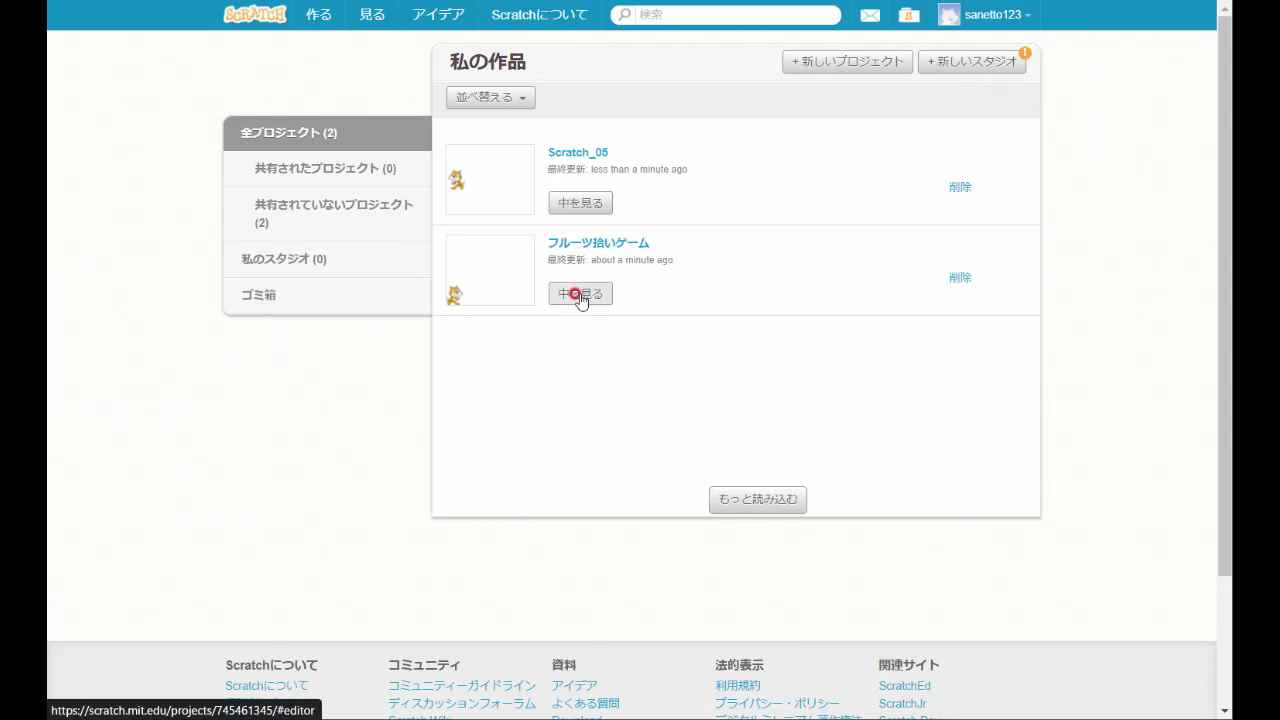The height and width of the screenshot is (720, 1280).
Task: Open the 見る menu item
Action: pyautogui.click(x=372, y=15)
